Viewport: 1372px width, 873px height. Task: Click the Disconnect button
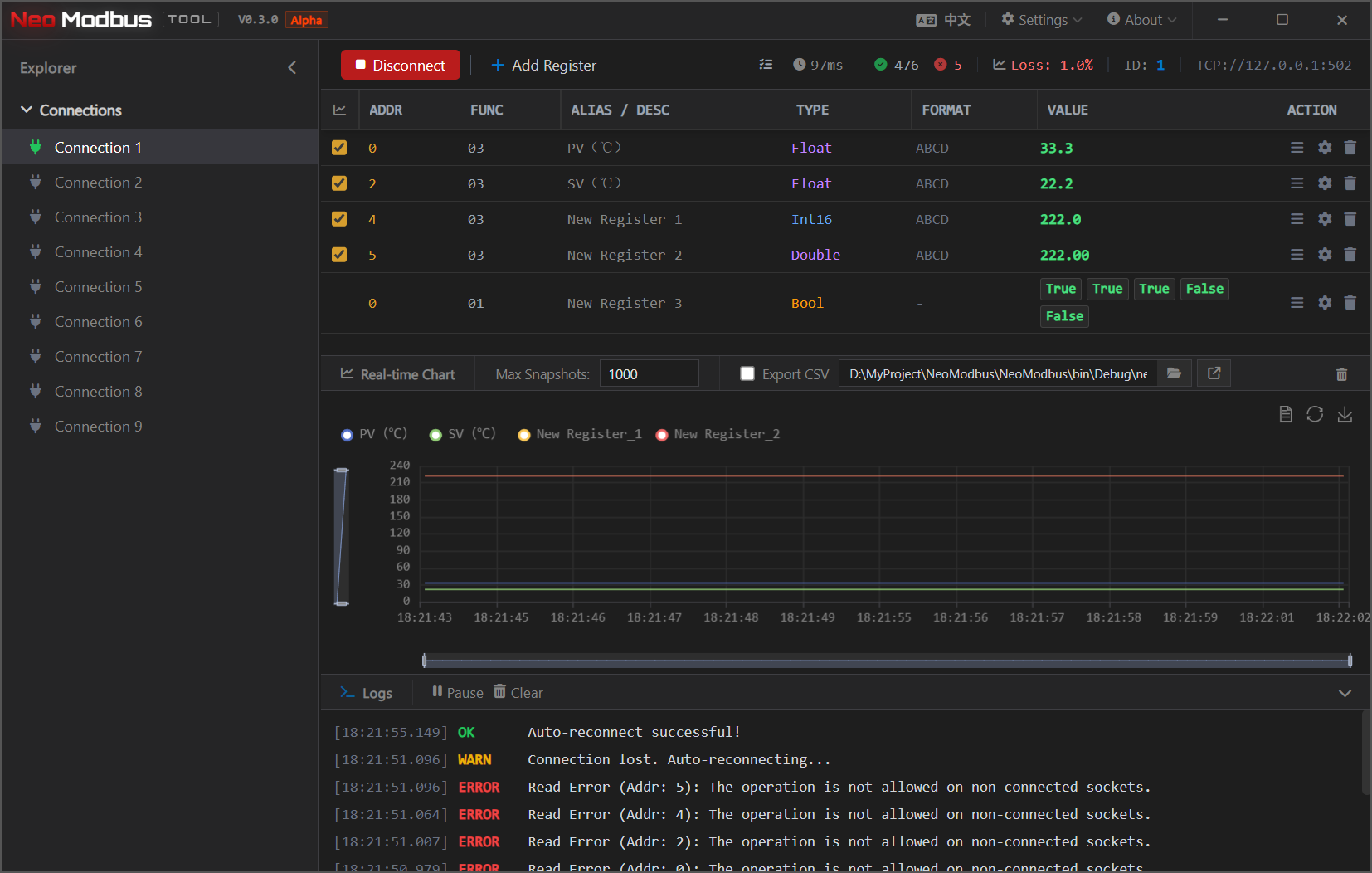coord(400,66)
